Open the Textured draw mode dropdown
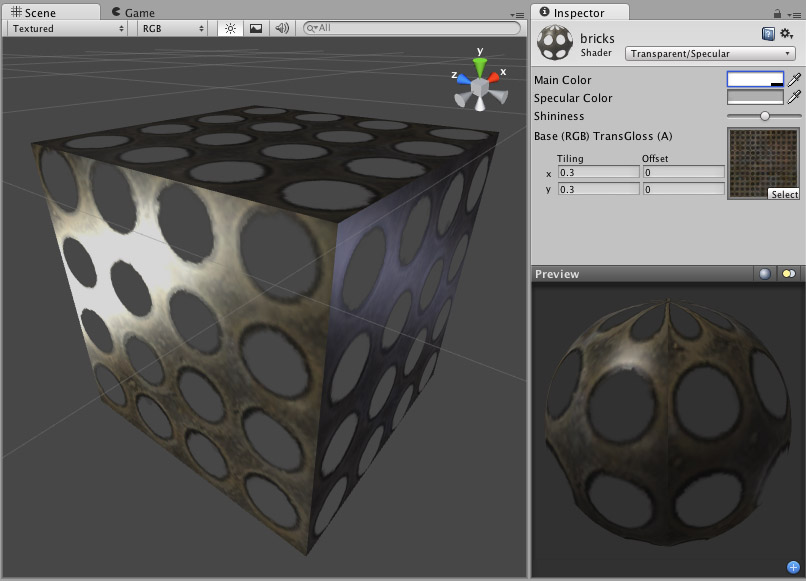Image resolution: width=806 pixels, height=581 pixels. tap(65, 28)
